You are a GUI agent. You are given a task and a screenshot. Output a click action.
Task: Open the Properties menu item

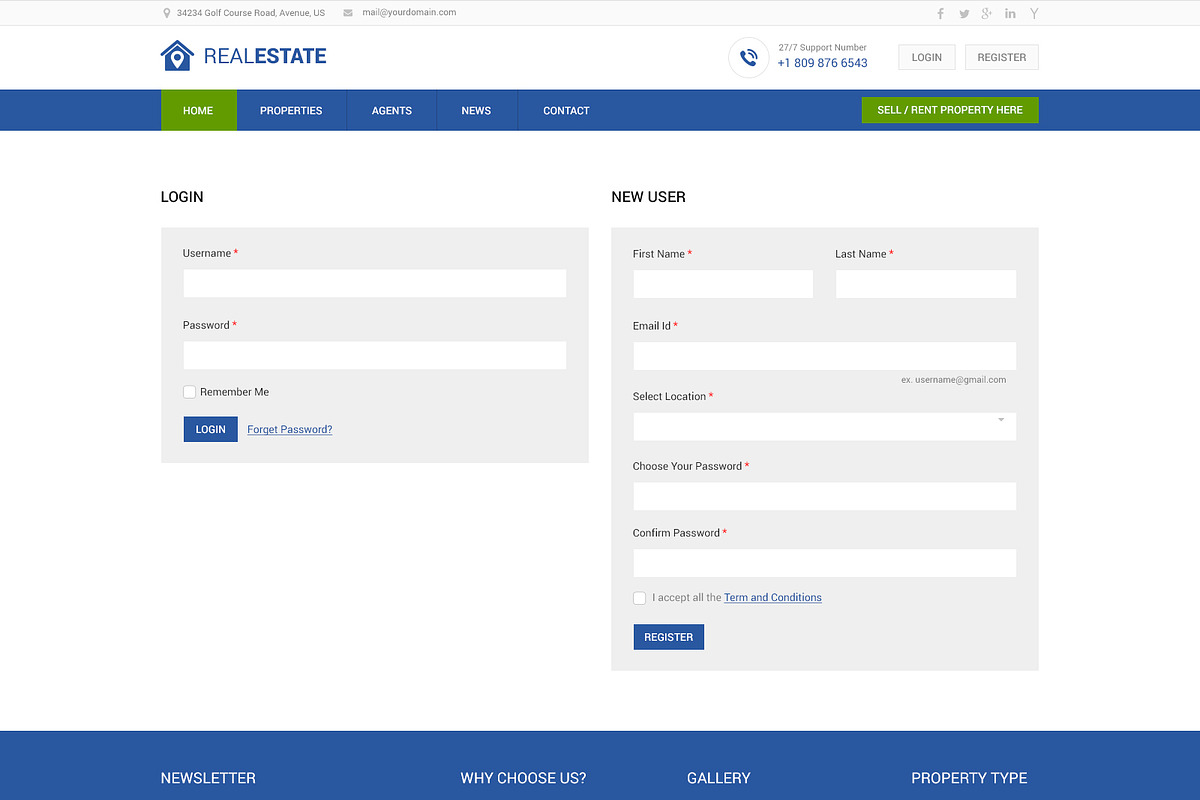click(291, 110)
